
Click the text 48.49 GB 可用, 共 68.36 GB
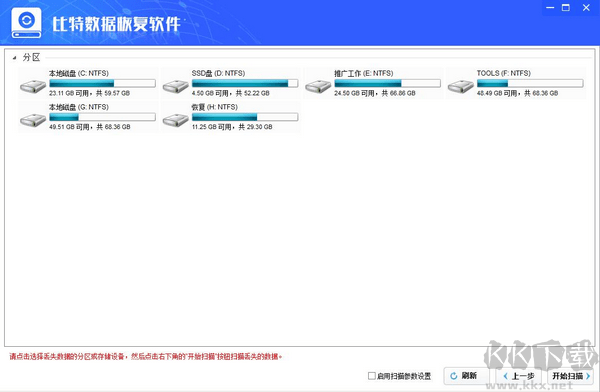[517, 93]
